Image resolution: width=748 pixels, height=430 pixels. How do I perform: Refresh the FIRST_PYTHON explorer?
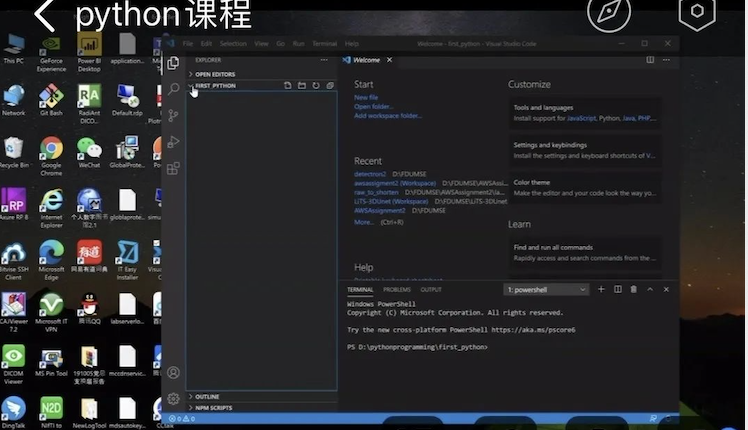pos(316,85)
